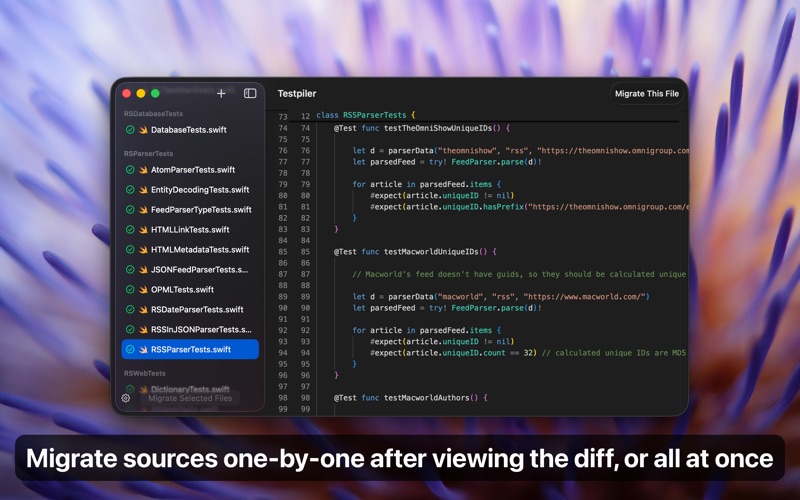Toggle checkmark next to EntityDecodingTests.swift

point(130,189)
